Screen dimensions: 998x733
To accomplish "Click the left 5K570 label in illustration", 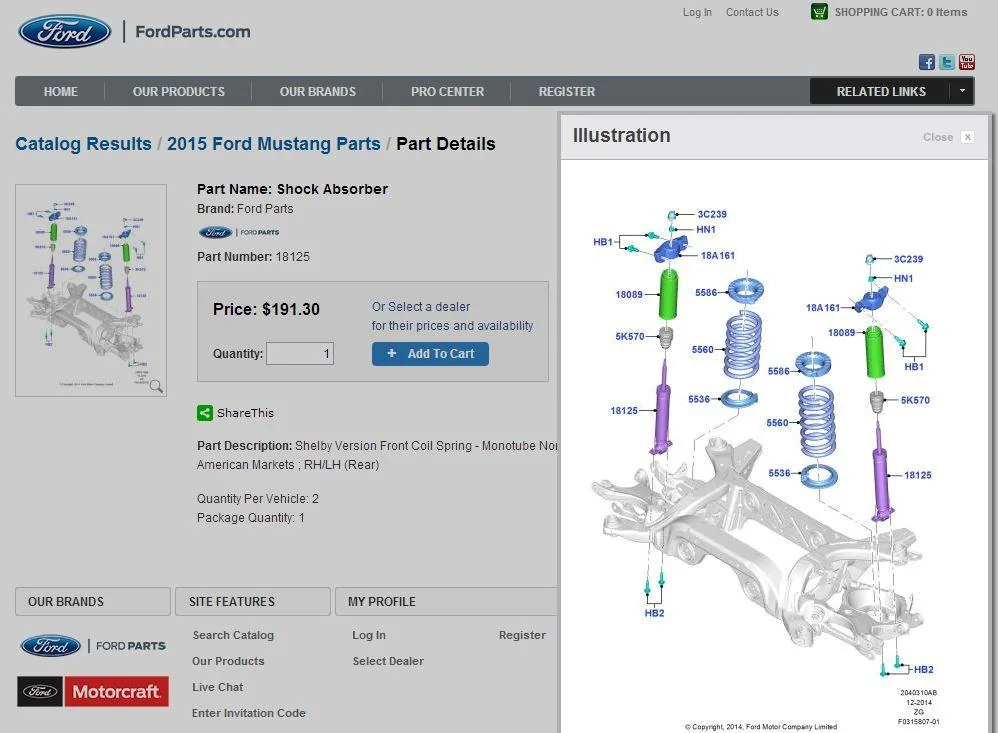I will coord(629,337).
